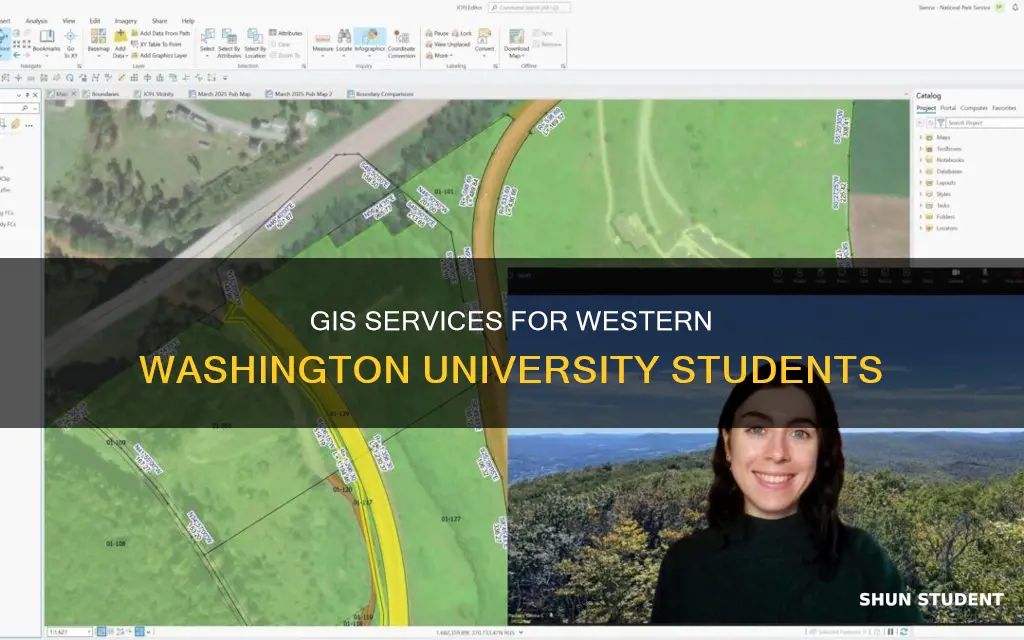
Task: Expand the Locators node in Catalog
Action: point(921,228)
